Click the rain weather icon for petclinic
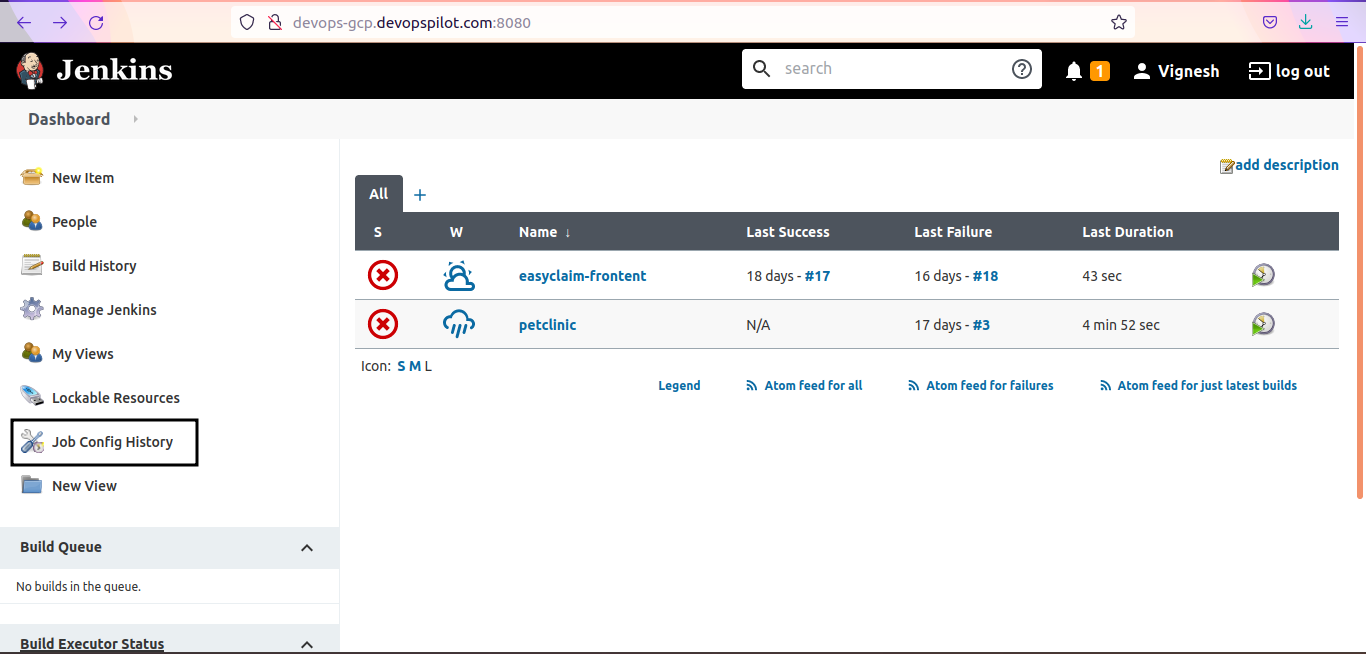Image resolution: width=1366 pixels, height=654 pixels. (459, 324)
